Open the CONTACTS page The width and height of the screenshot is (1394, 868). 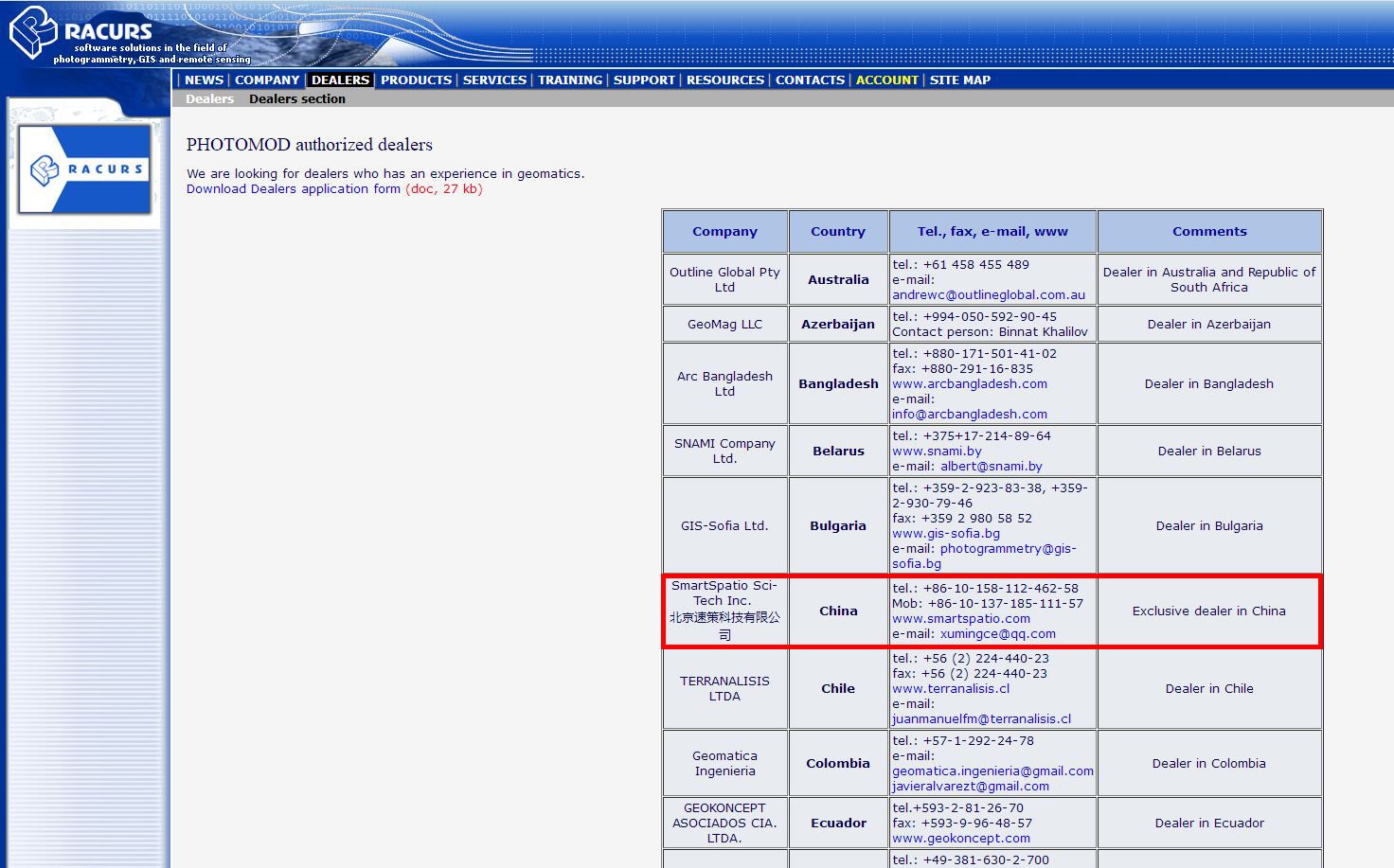[x=810, y=80]
